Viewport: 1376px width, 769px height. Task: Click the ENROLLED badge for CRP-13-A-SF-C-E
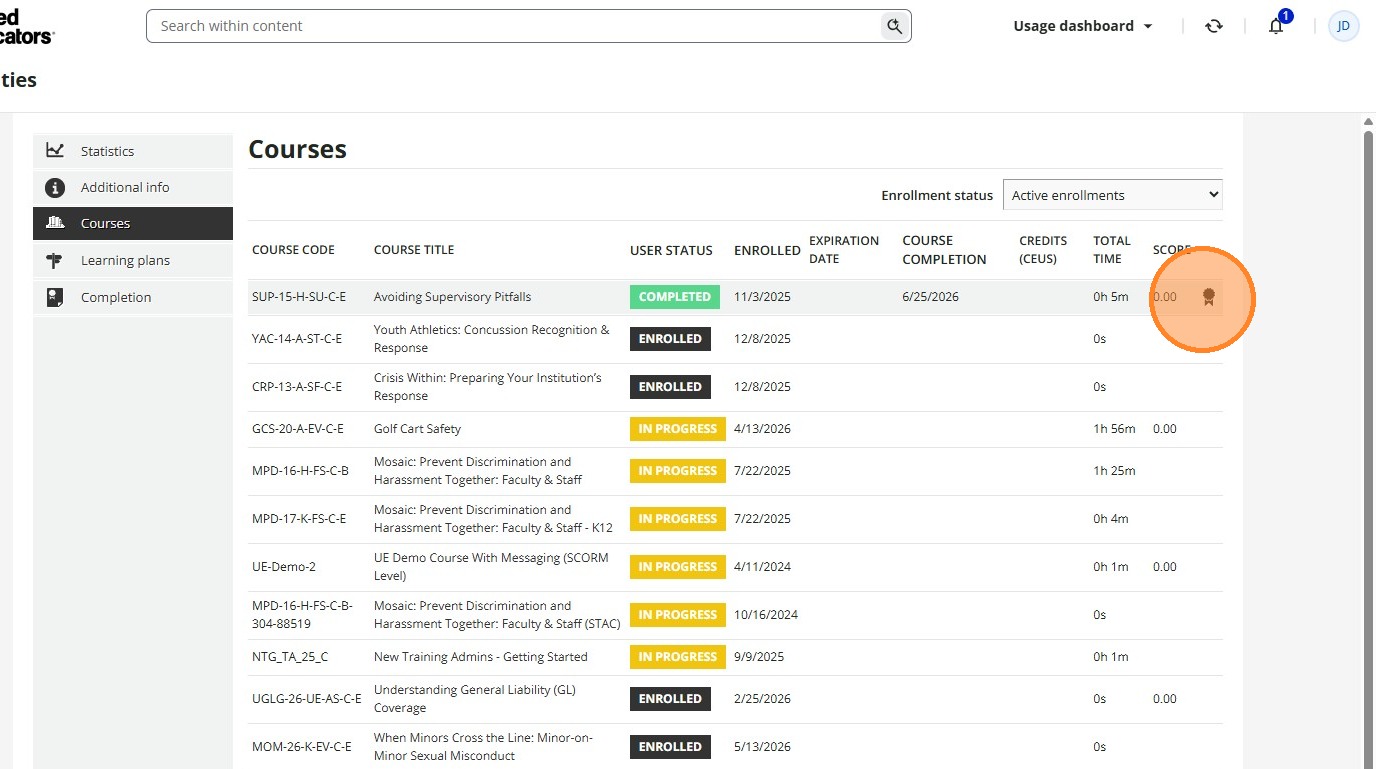(670, 387)
